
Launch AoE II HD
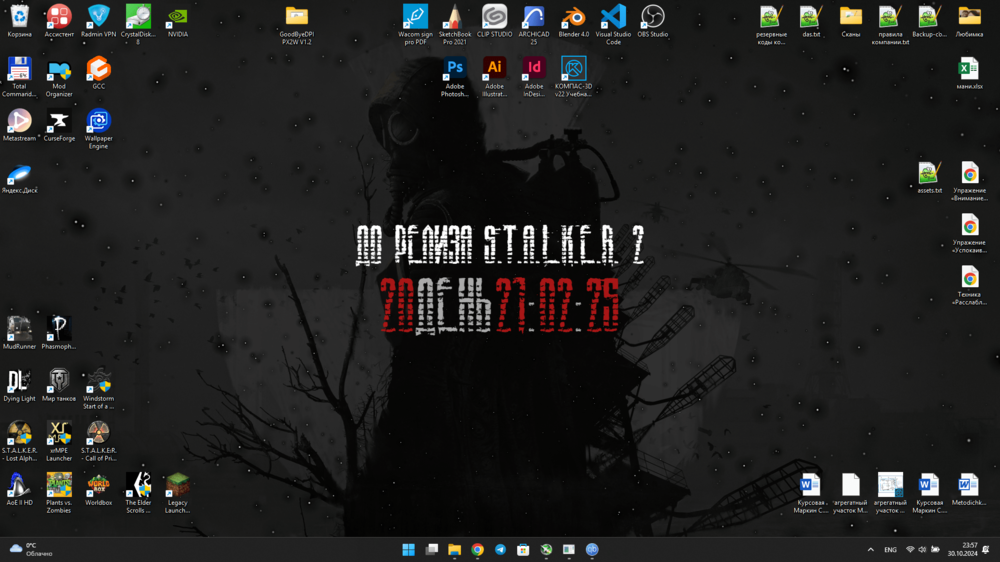tap(19, 489)
